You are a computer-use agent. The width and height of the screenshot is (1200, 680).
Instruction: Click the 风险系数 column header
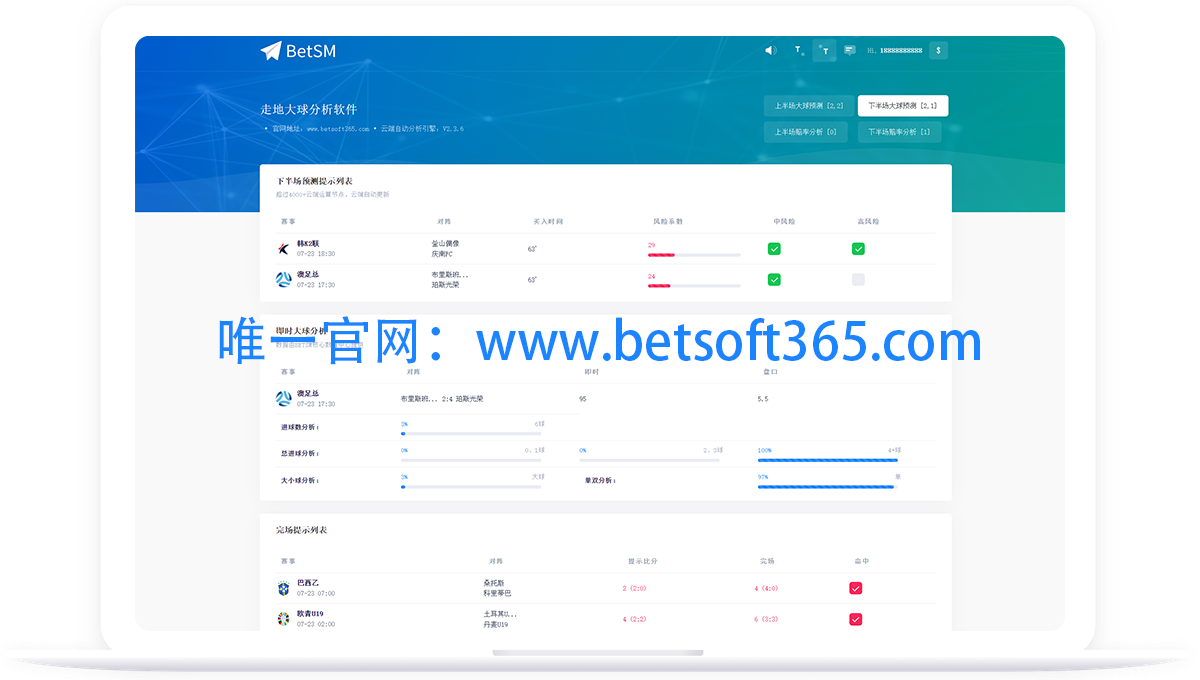coord(668,221)
